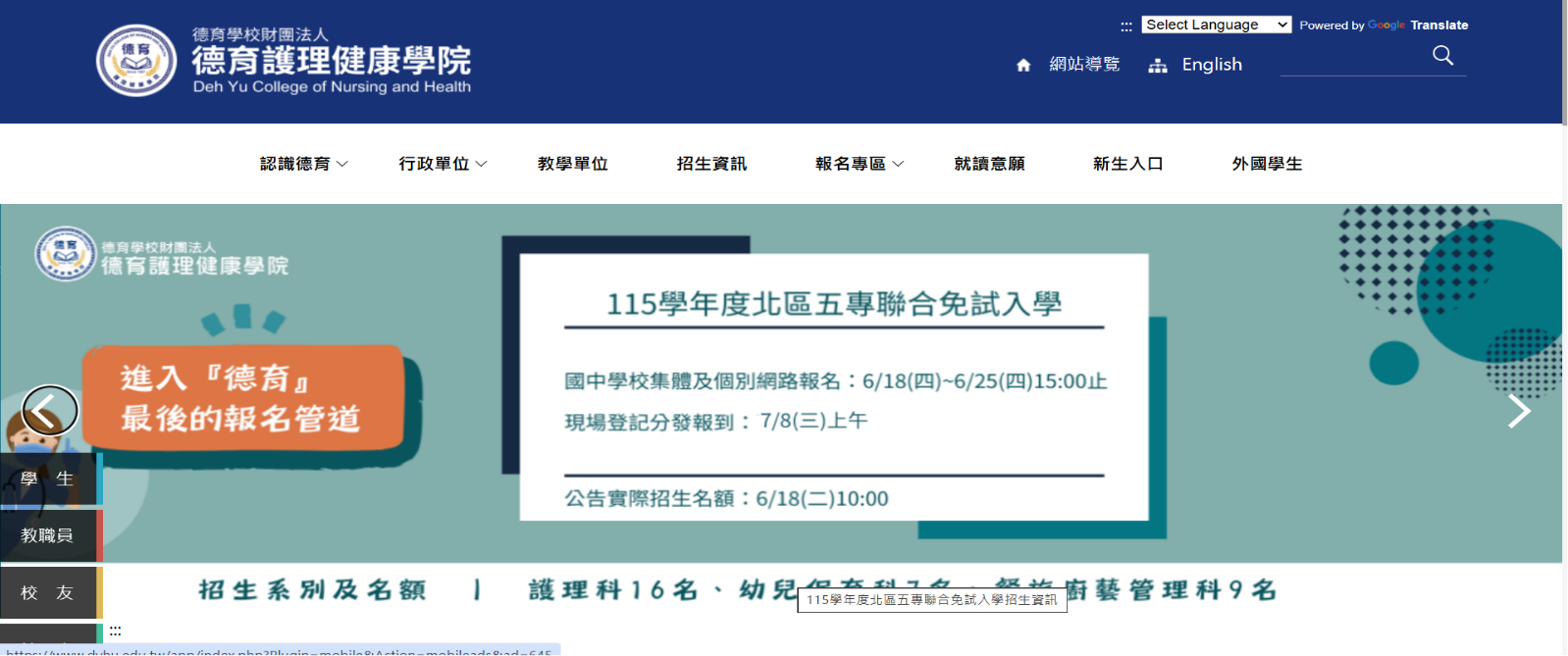The height and width of the screenshot is (656, 1568).
Task: Show next banner slide arrow
Action: (1519, 411)
